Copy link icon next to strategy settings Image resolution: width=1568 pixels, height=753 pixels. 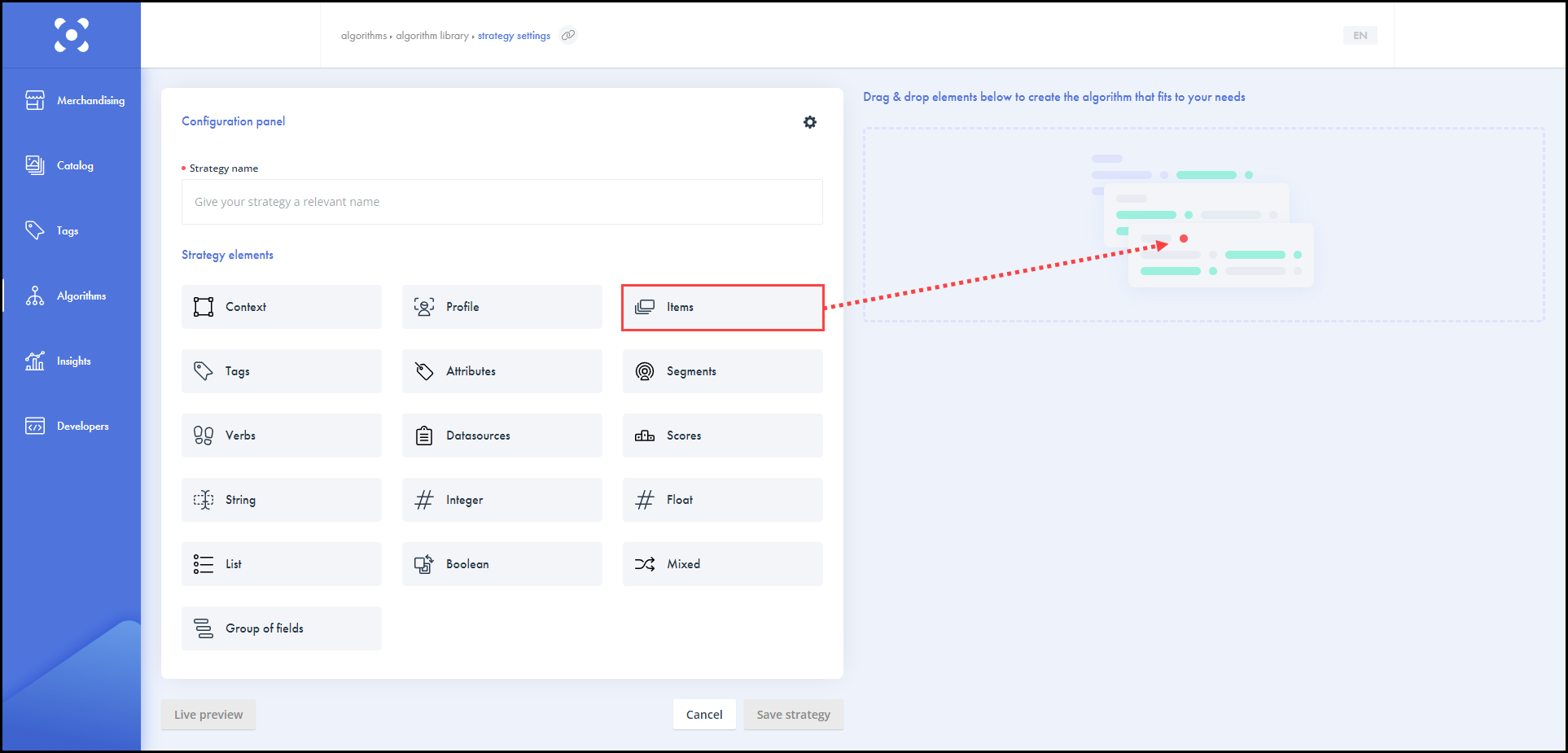(x=568, y=35)
